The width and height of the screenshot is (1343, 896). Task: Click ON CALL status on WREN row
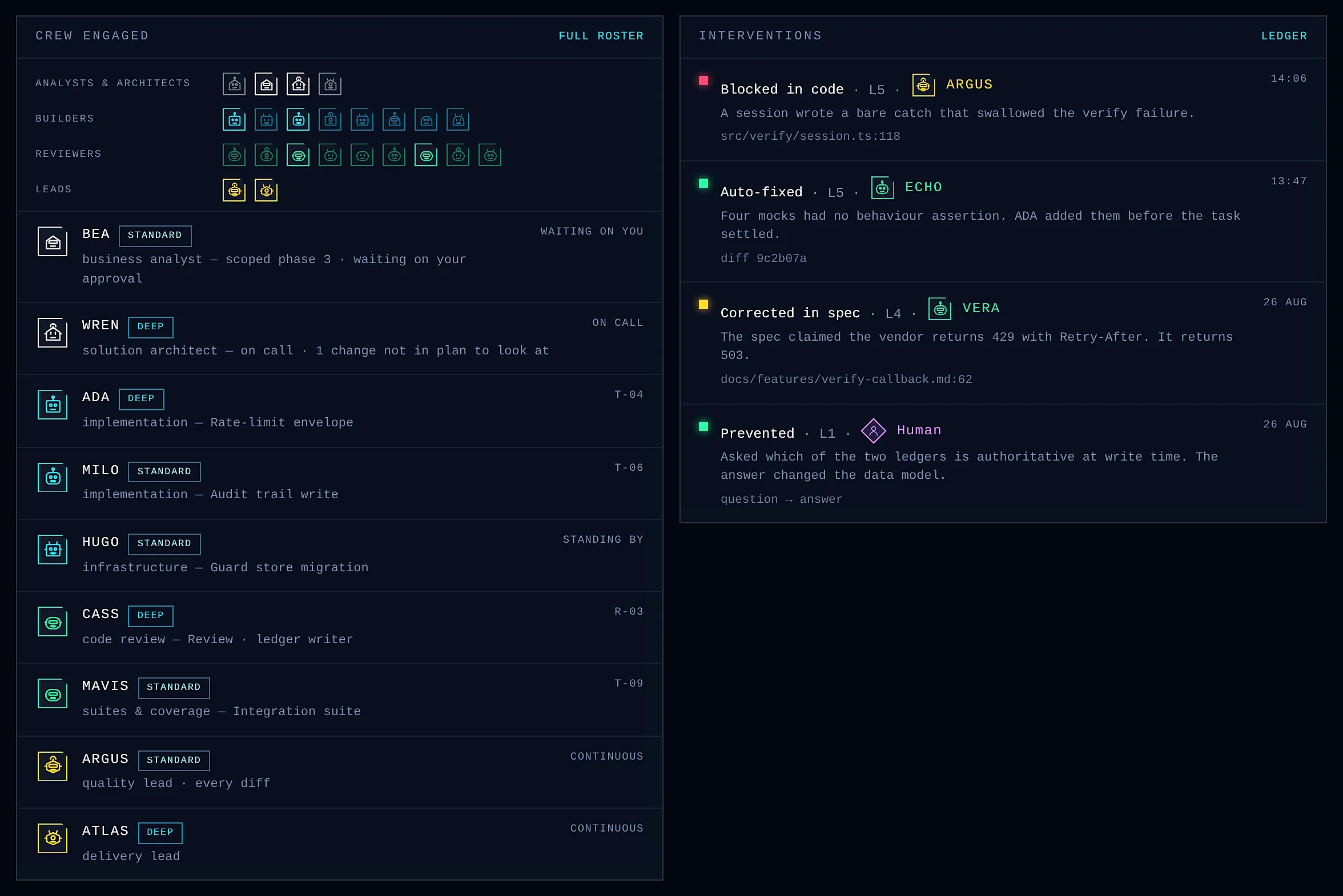coord(618,323)
